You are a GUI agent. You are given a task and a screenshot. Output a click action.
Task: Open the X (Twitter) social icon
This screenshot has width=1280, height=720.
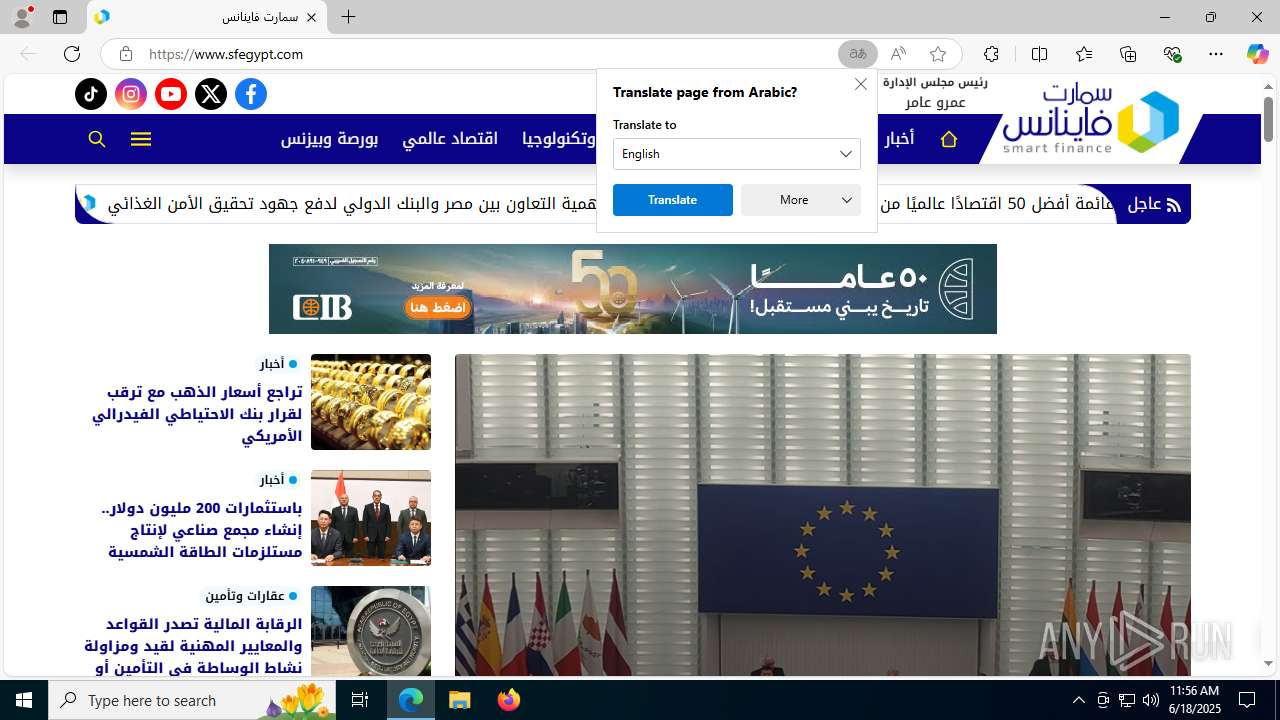(211, 94)
